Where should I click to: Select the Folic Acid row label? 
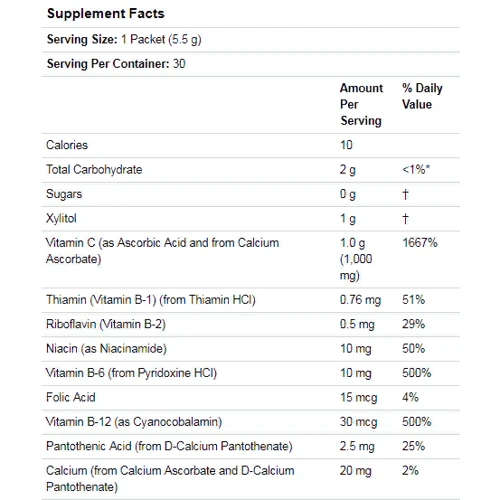click(71, 397)
